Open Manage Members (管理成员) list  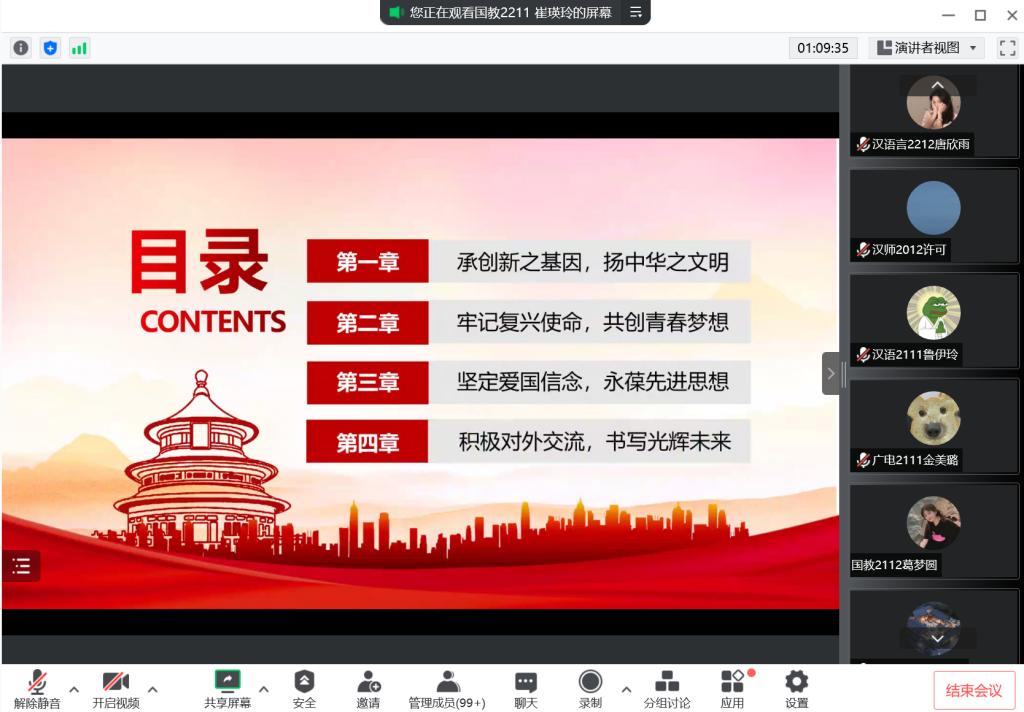click(x=447, y=689)
